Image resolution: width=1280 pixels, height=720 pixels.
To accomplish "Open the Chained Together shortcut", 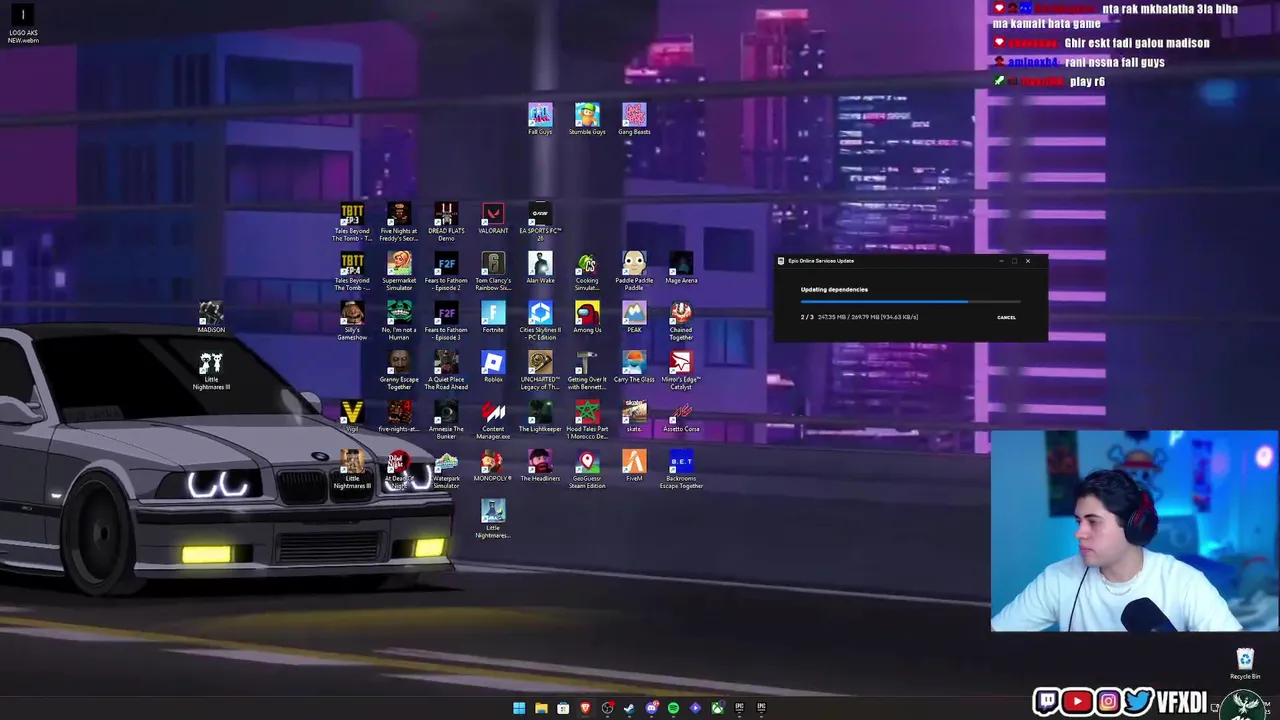I will click(x=681, y=321).
